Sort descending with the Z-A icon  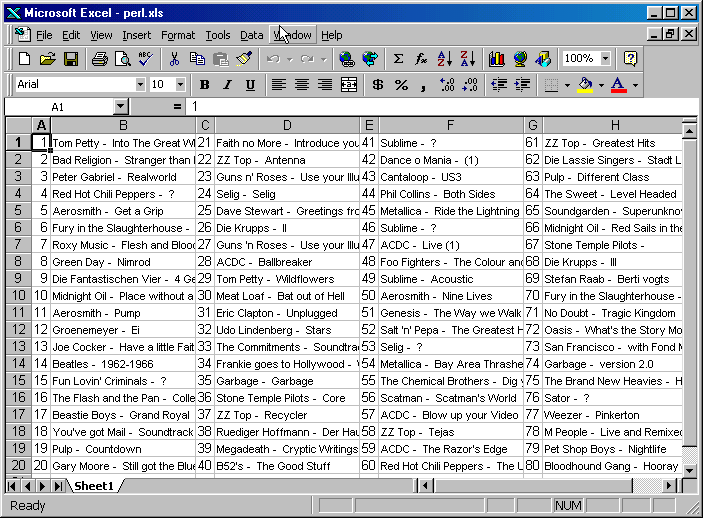[468, 59]
